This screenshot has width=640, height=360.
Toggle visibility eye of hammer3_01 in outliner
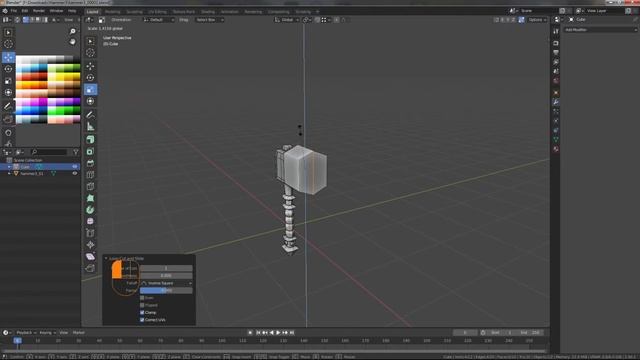coord(75,173)
